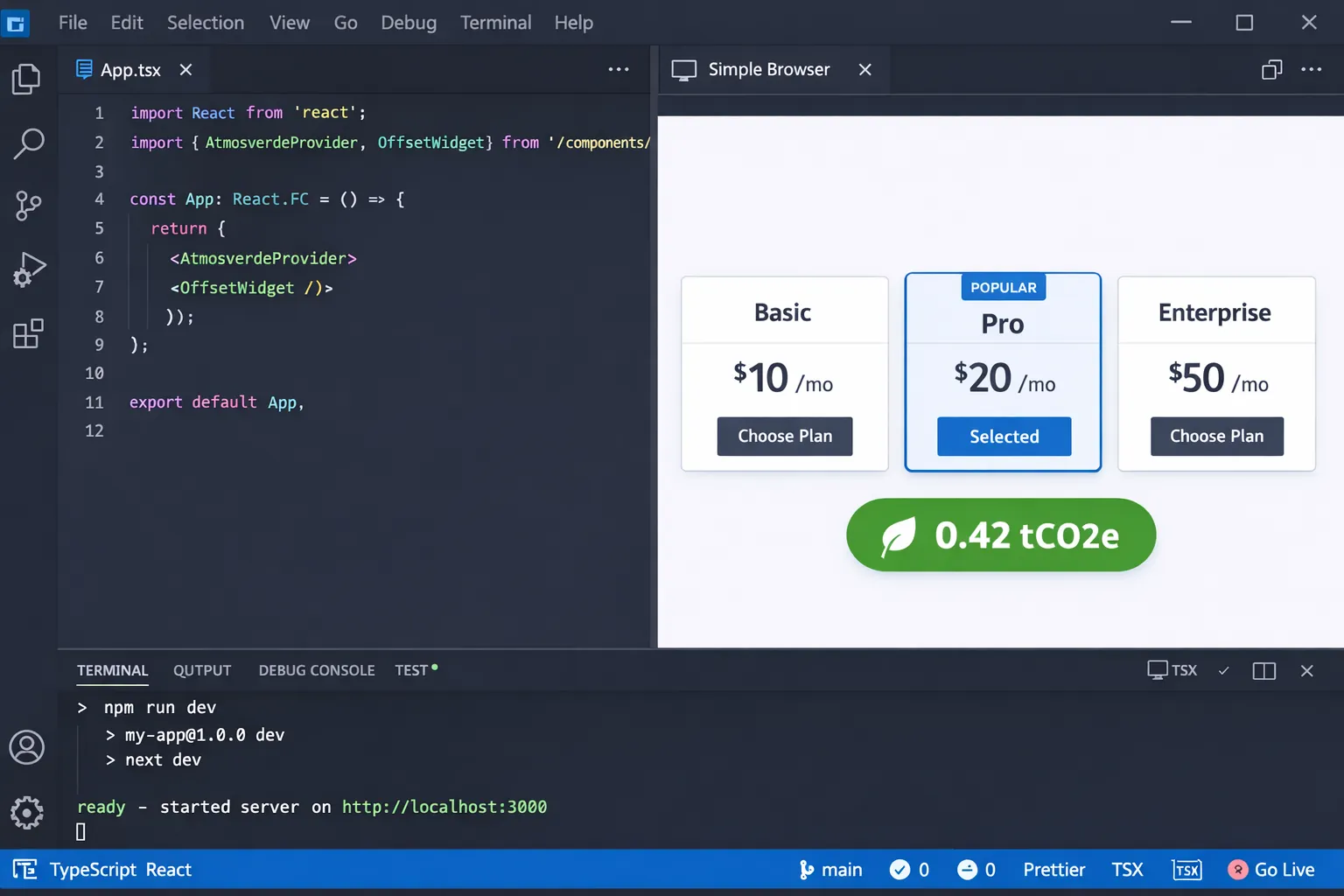Click the app logo in the title bar

(16, 23)
